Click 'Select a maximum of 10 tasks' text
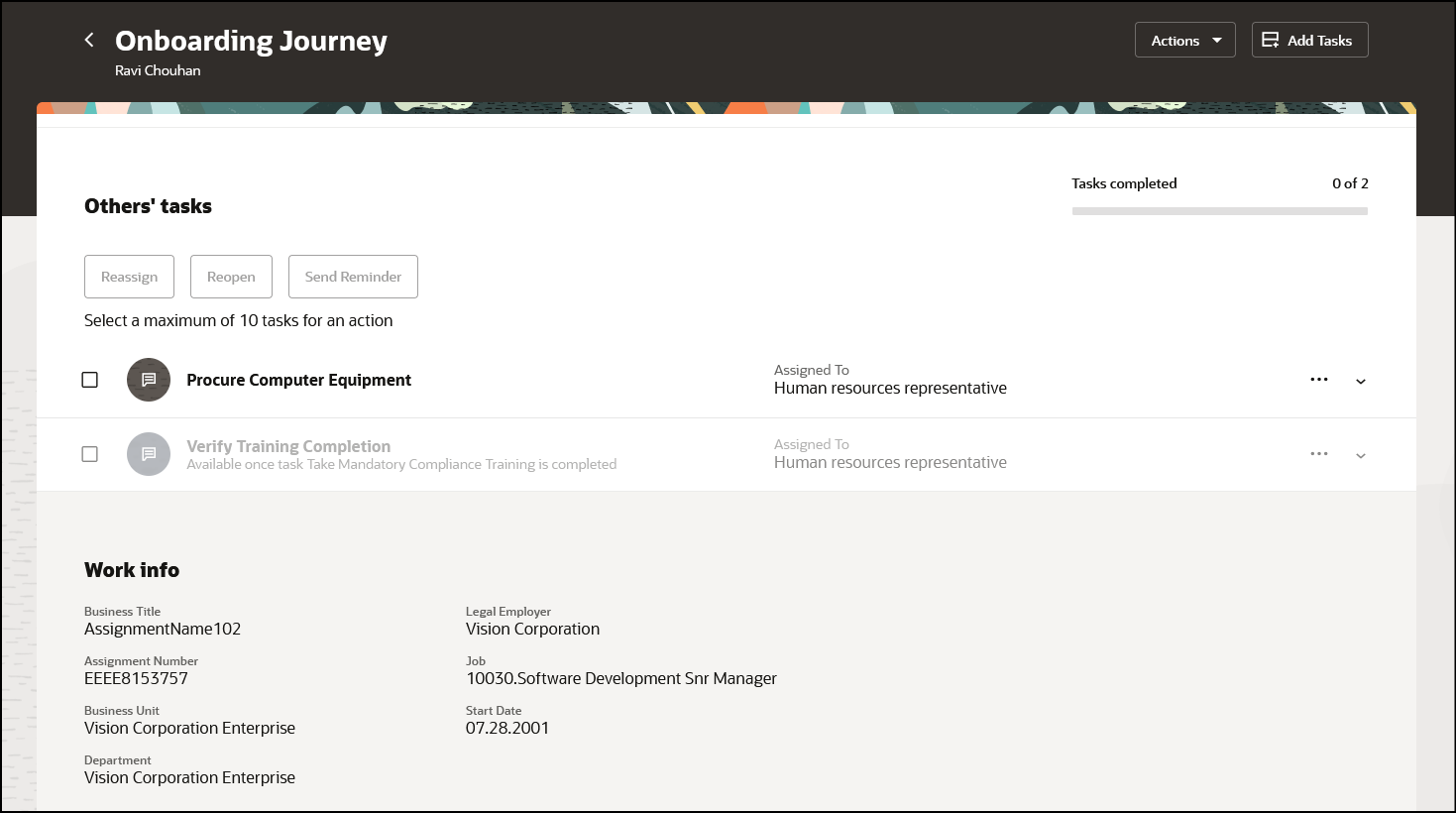 (238, 320)
